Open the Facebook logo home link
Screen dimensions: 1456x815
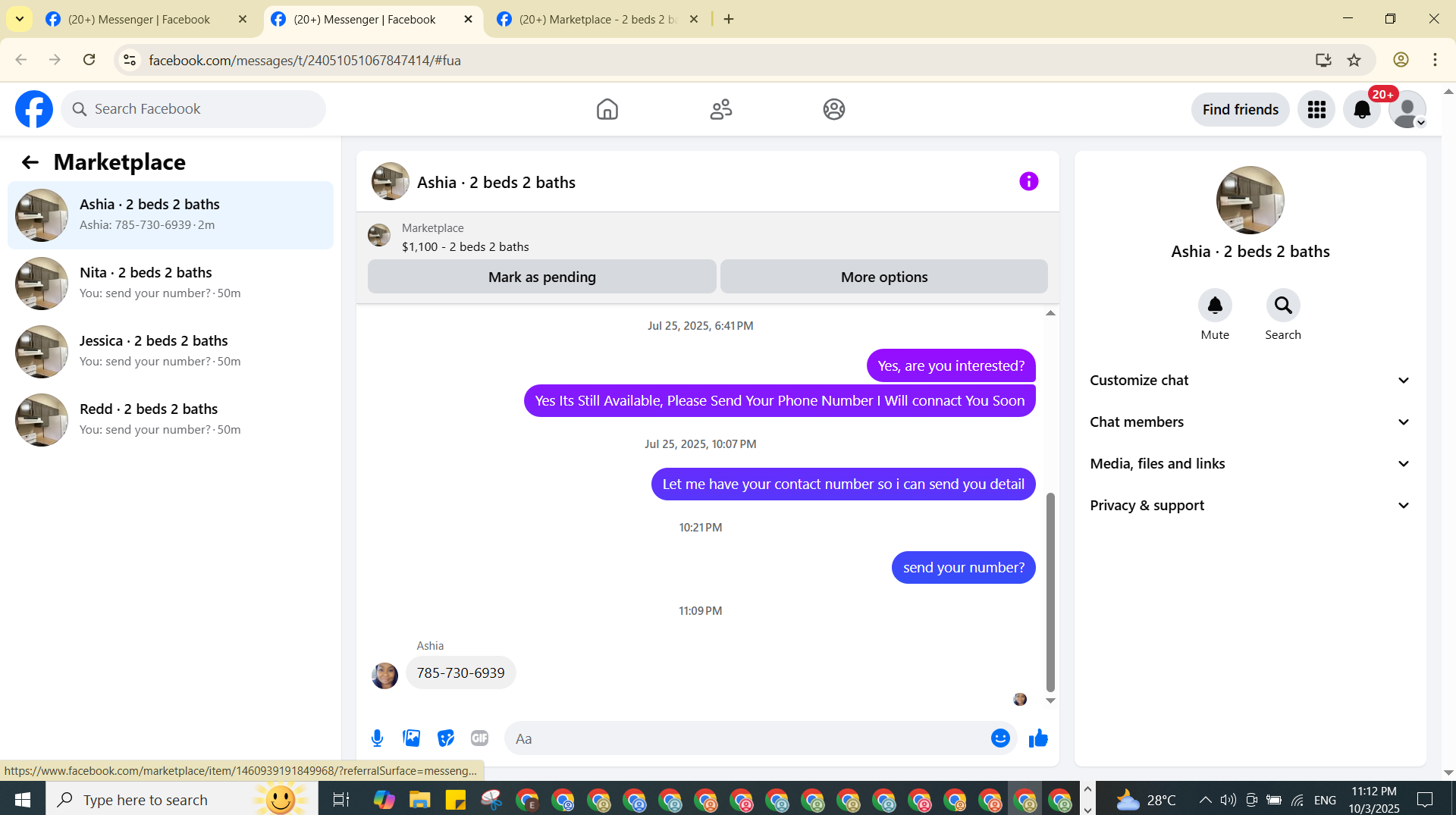(x=34, y=109)
